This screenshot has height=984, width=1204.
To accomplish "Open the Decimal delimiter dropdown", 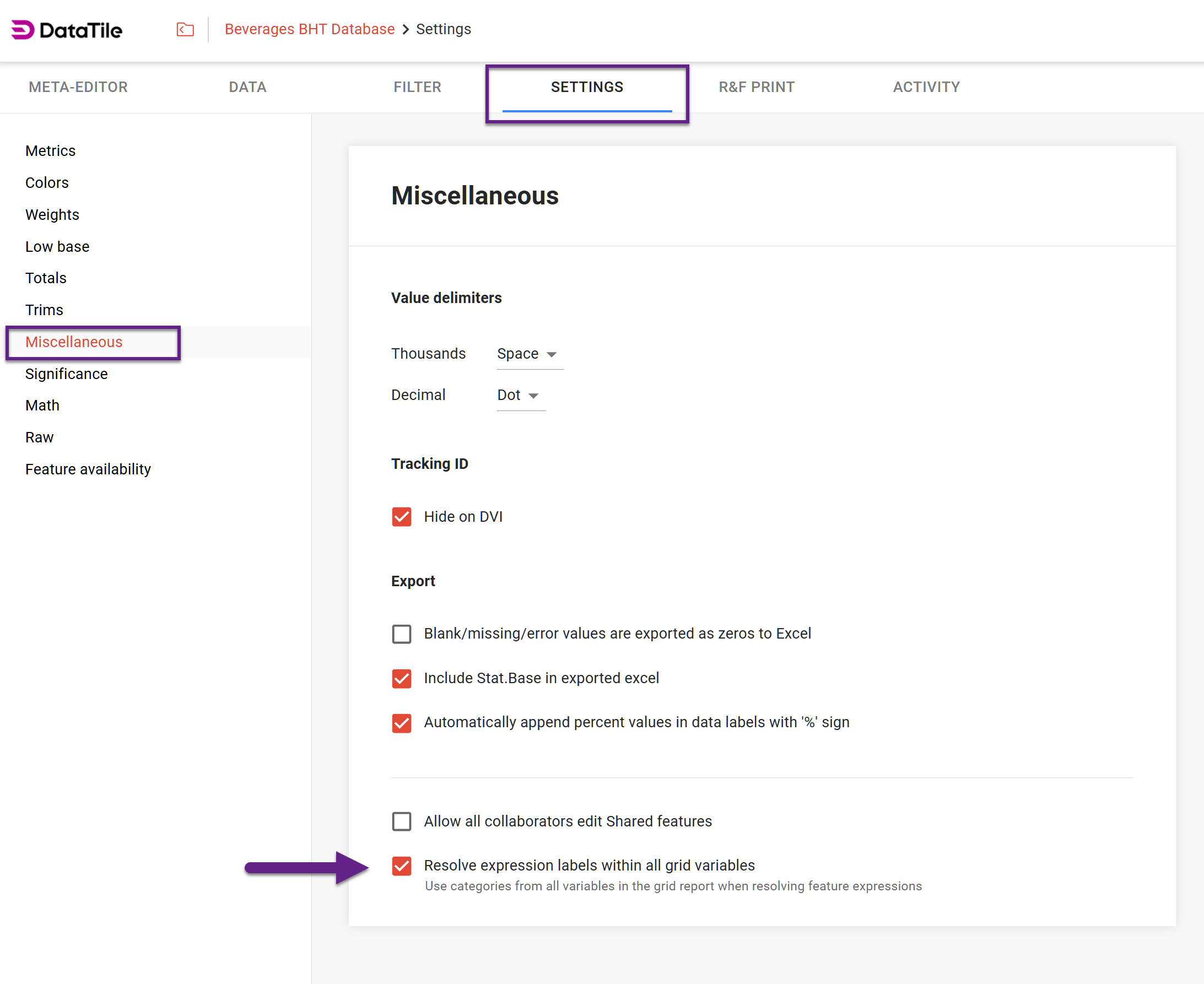I will pyautogui.click(x=518, y=395).
